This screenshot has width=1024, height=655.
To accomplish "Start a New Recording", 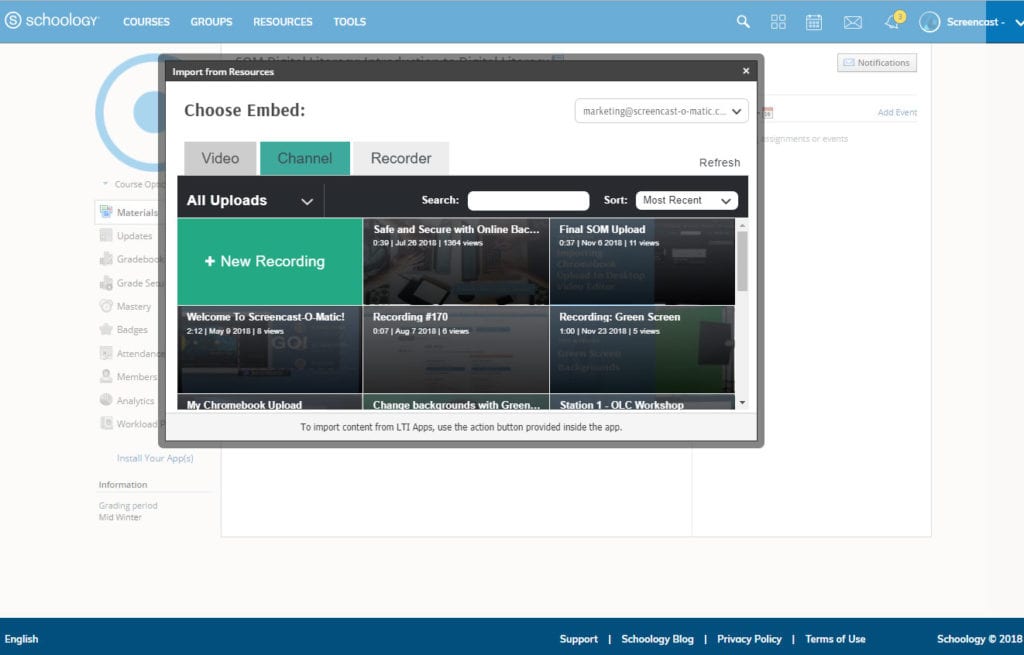I will click(270, 261).
